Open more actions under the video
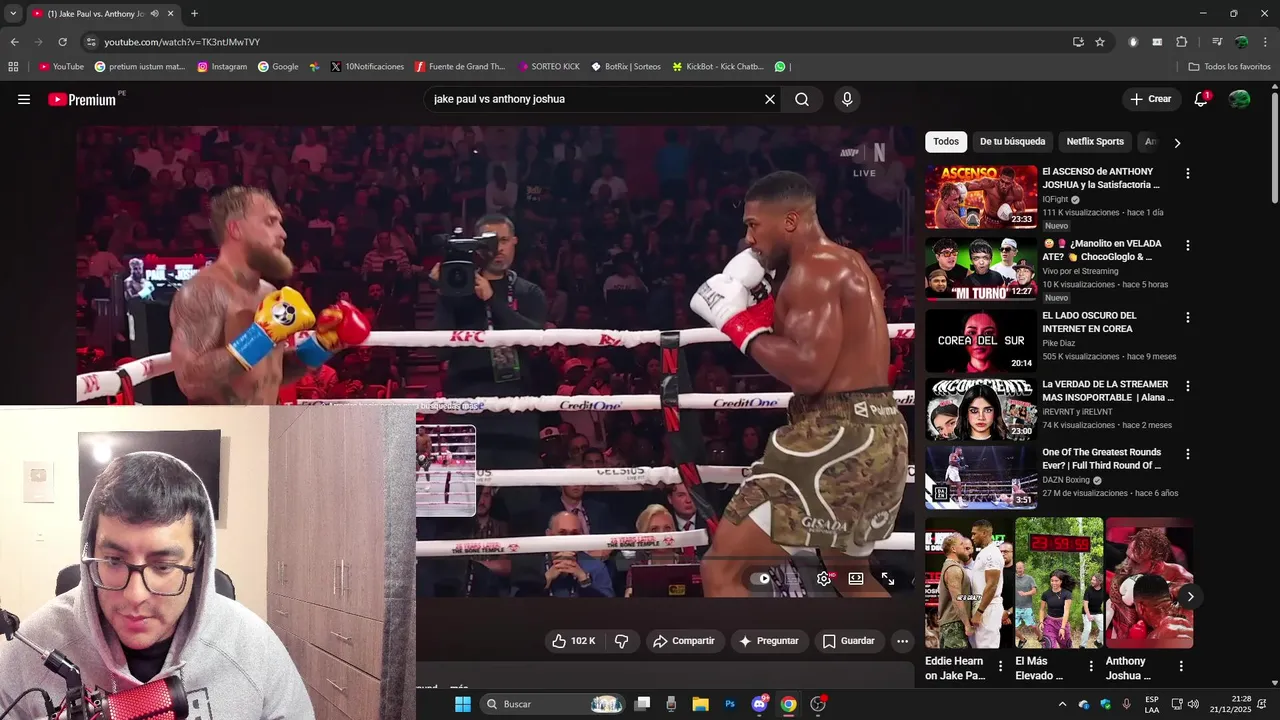The width and height of the screenshot is (1280, 720). (902, 641)
